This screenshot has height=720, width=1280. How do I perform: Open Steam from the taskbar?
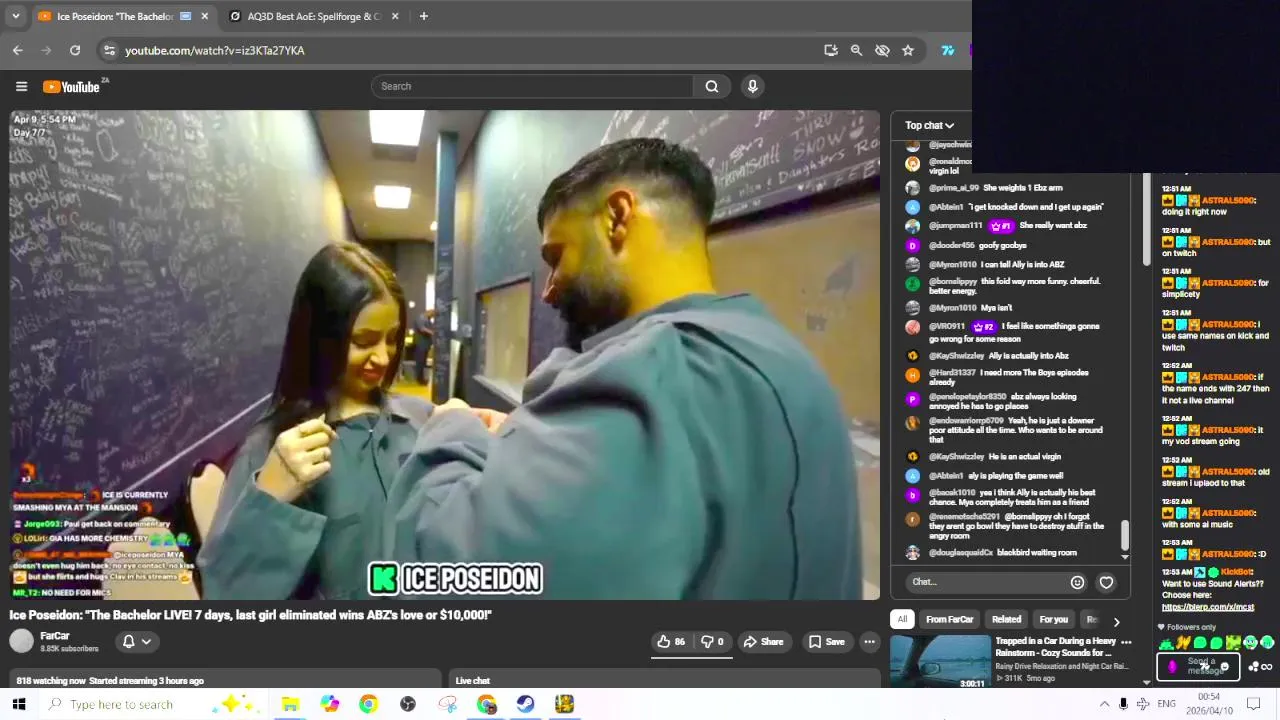point(525,704)
